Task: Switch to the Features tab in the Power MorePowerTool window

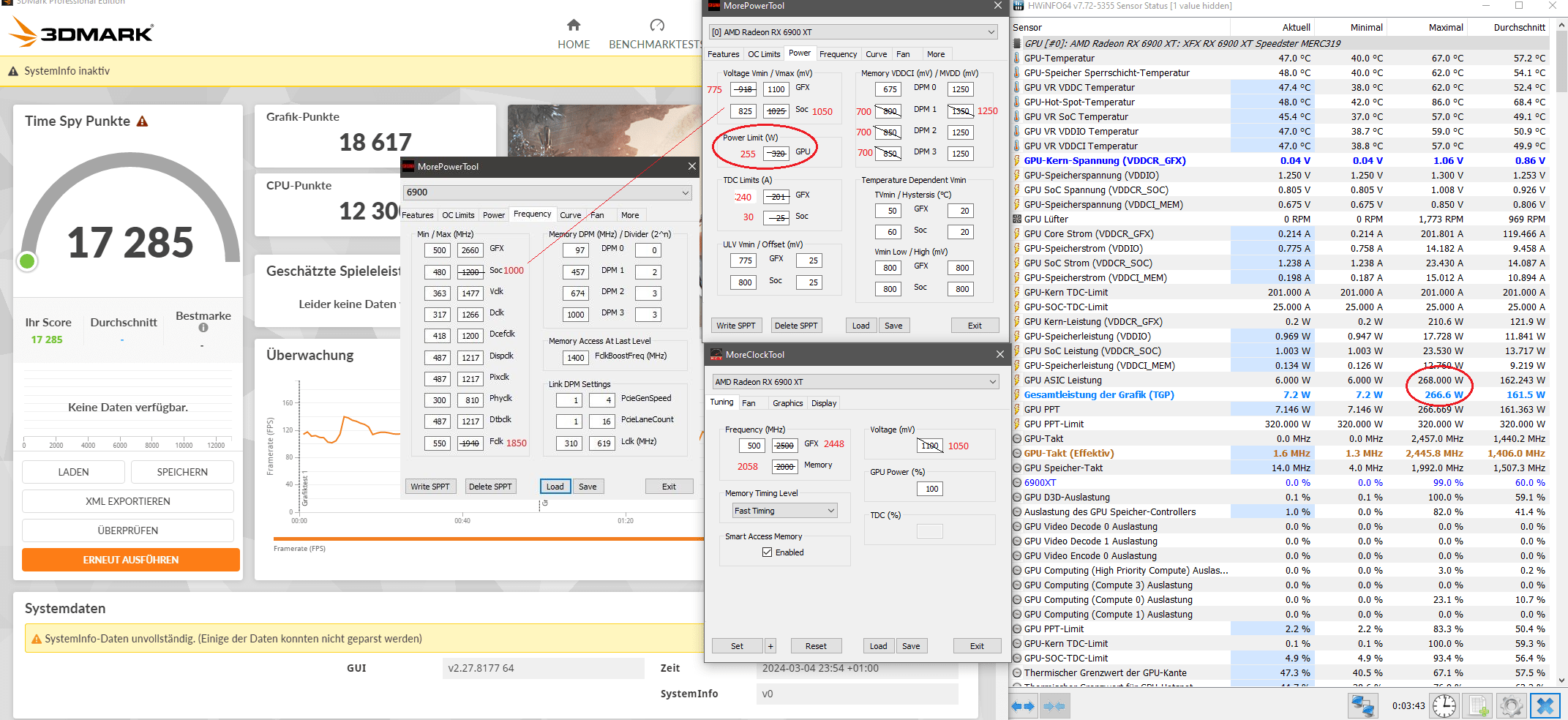Action: (x=724, y=54)
